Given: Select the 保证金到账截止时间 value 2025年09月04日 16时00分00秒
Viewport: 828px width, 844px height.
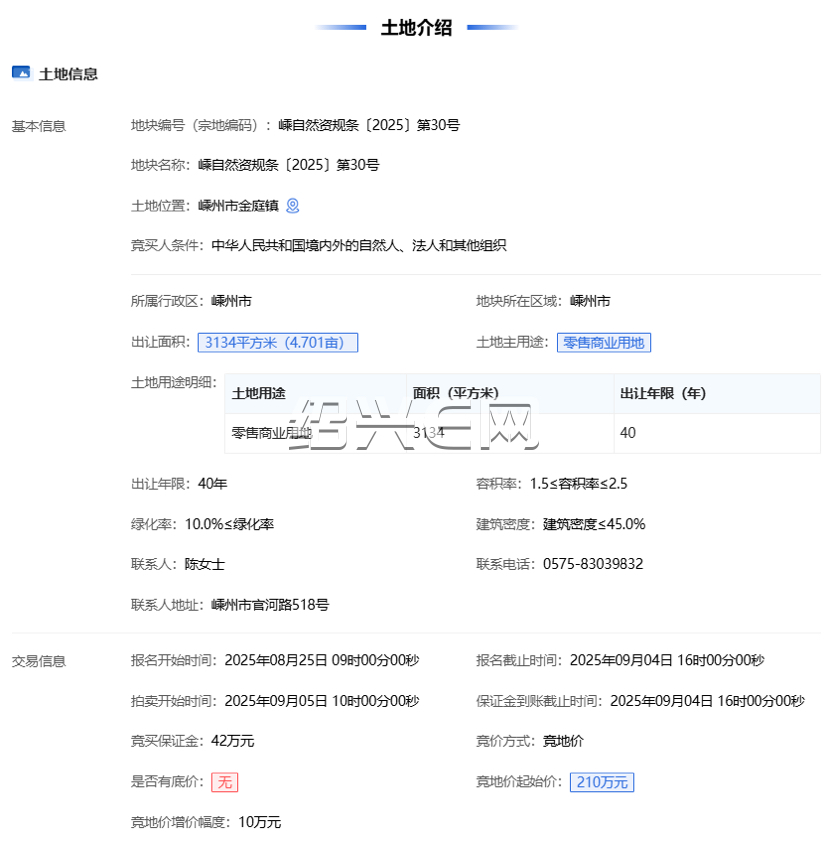Looking at the screenshot, I should tap(707, 701).
